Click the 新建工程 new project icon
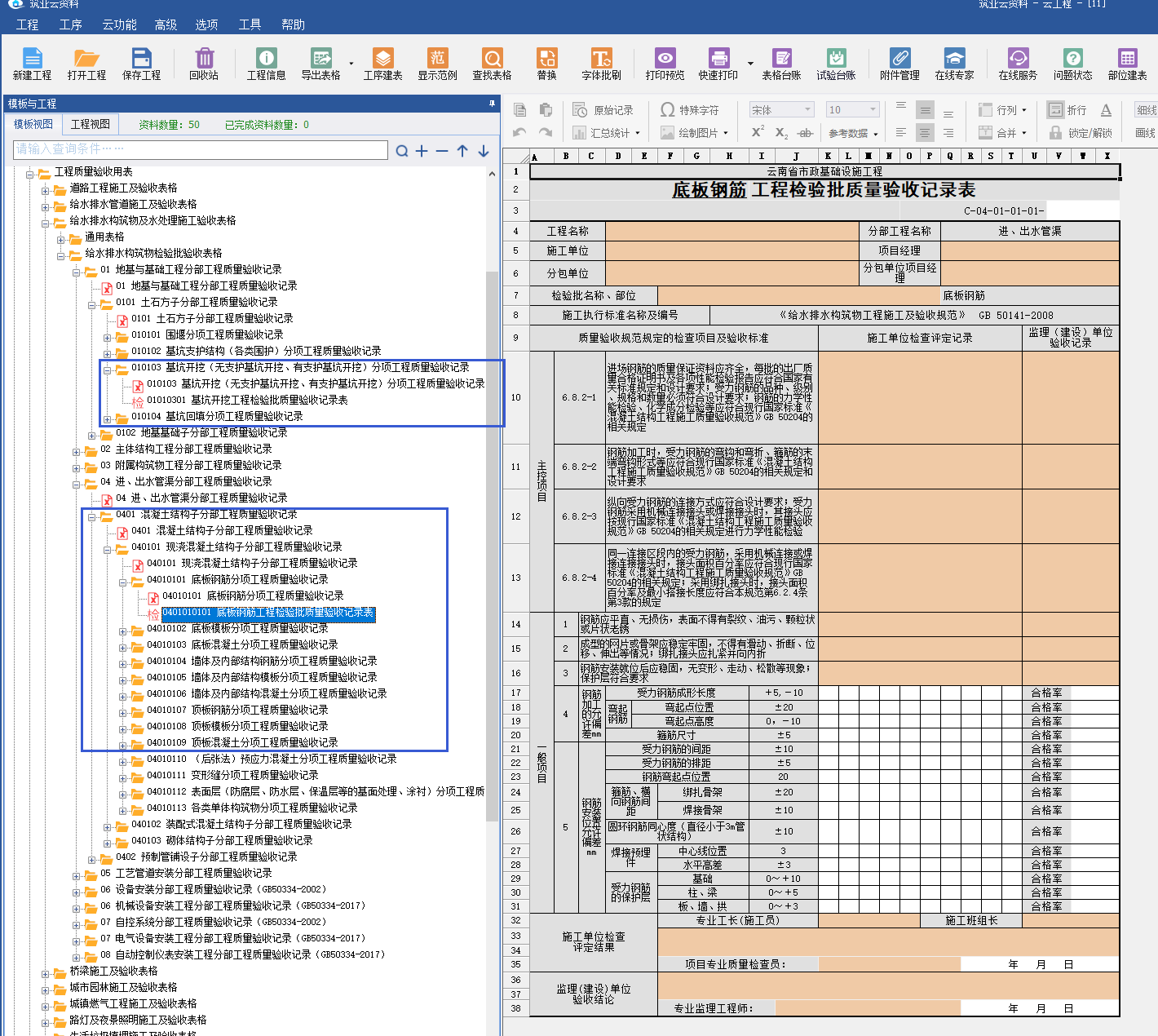1158x1036 pixels. pyautogui.click(x=32, y=64)
